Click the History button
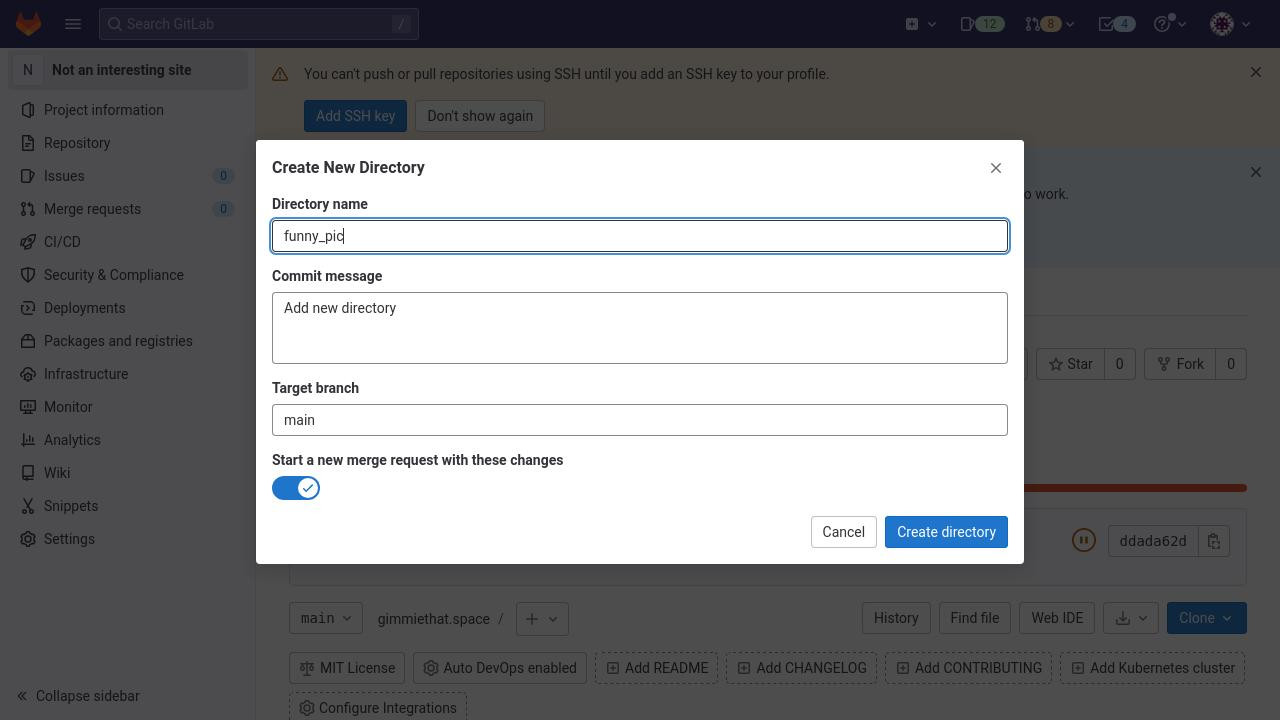The image size is (1280, 720). pos(896,618)
